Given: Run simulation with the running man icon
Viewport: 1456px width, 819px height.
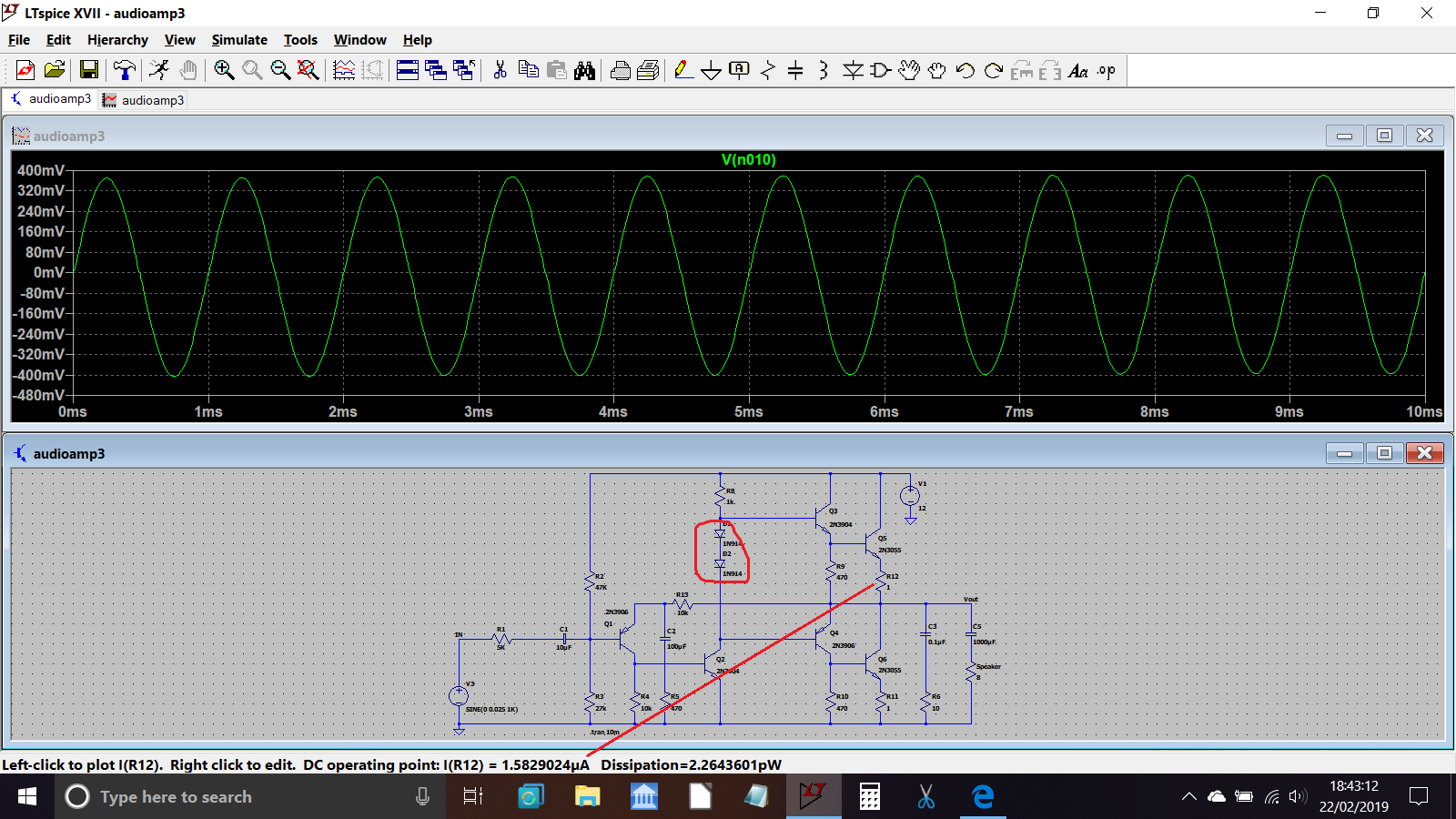Looking at the screenshot, I should coord(159,70).
